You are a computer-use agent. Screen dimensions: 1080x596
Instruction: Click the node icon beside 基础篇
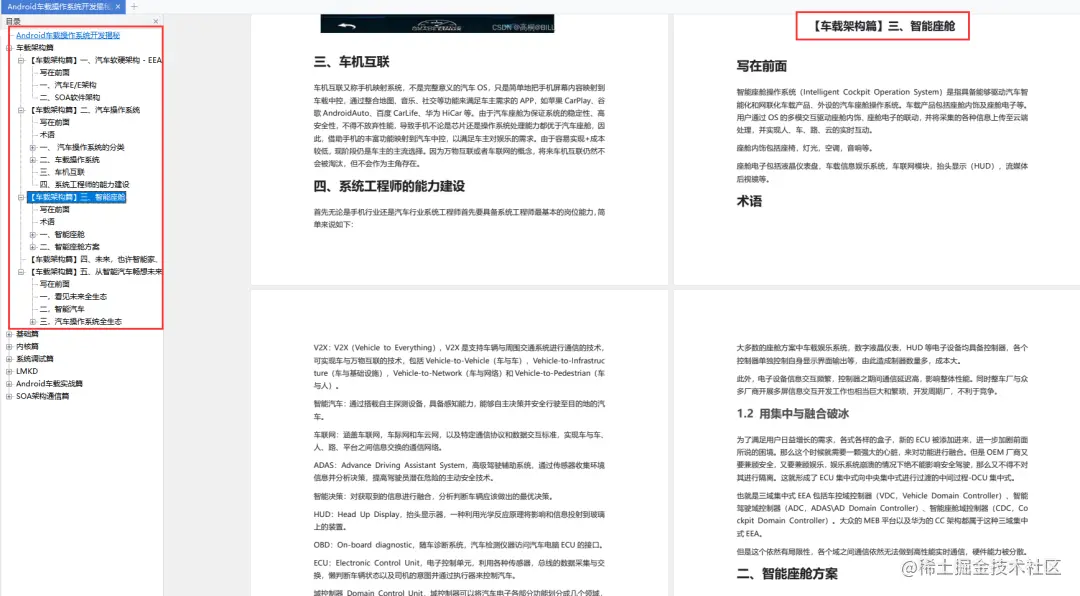(10, 335)
